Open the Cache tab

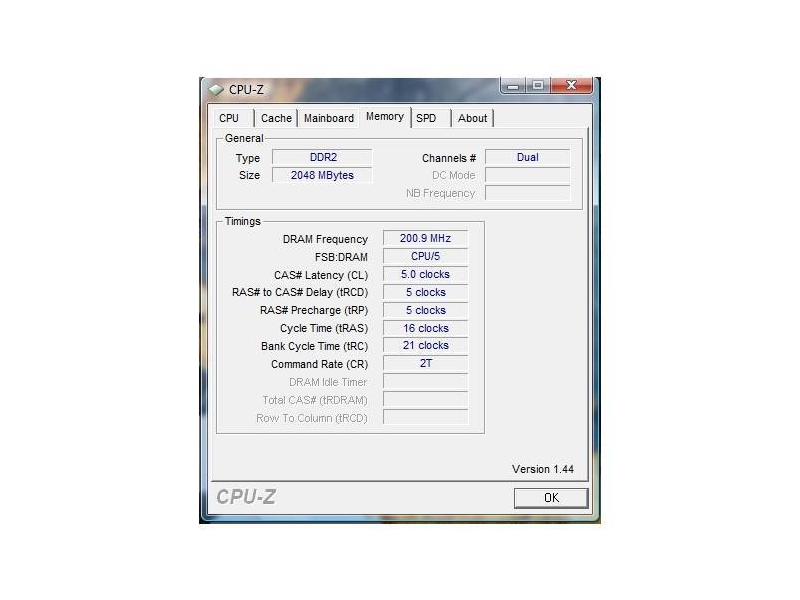[276, 118]
